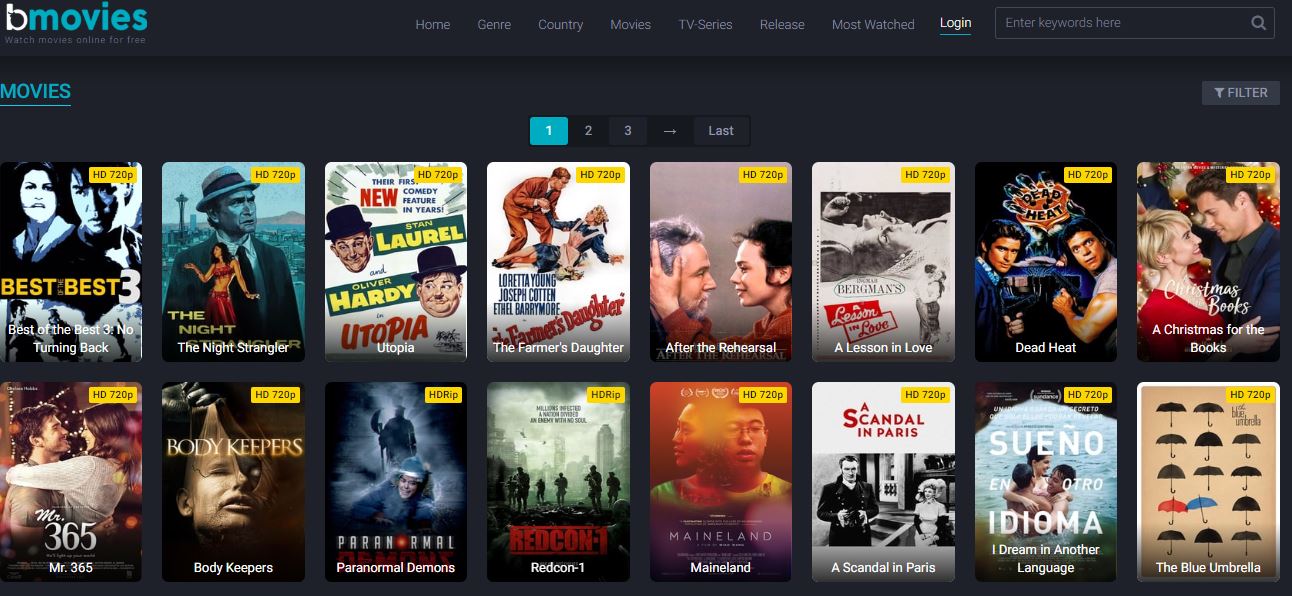Open A Christmas for the Books poster
This screenshot has height=596, width=1292.
click(1208, 262)
